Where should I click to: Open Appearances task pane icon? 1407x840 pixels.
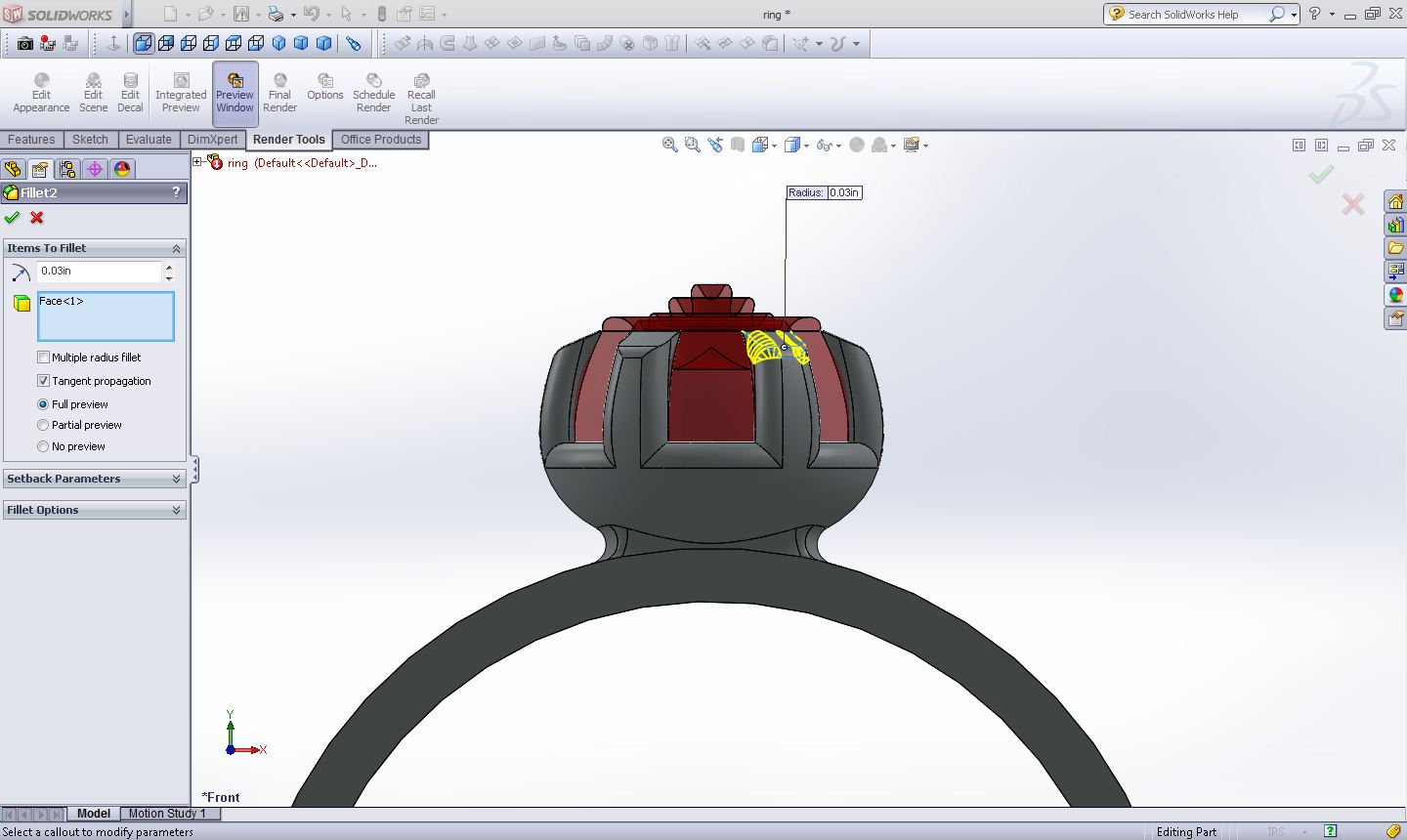(x=1395, y=294)
